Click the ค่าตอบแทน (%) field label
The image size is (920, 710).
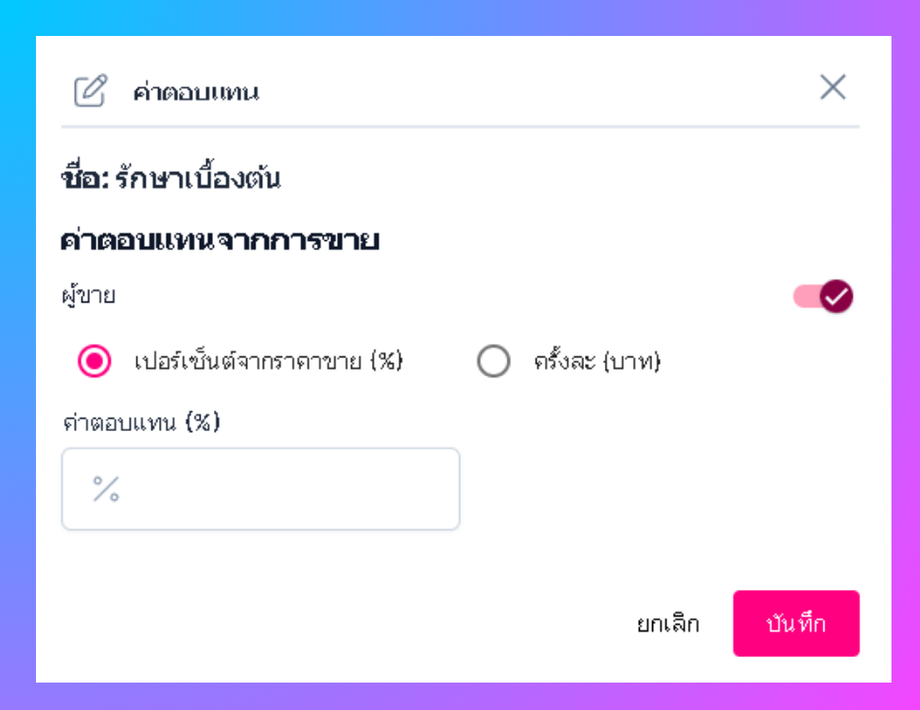(x=140, y=422)
